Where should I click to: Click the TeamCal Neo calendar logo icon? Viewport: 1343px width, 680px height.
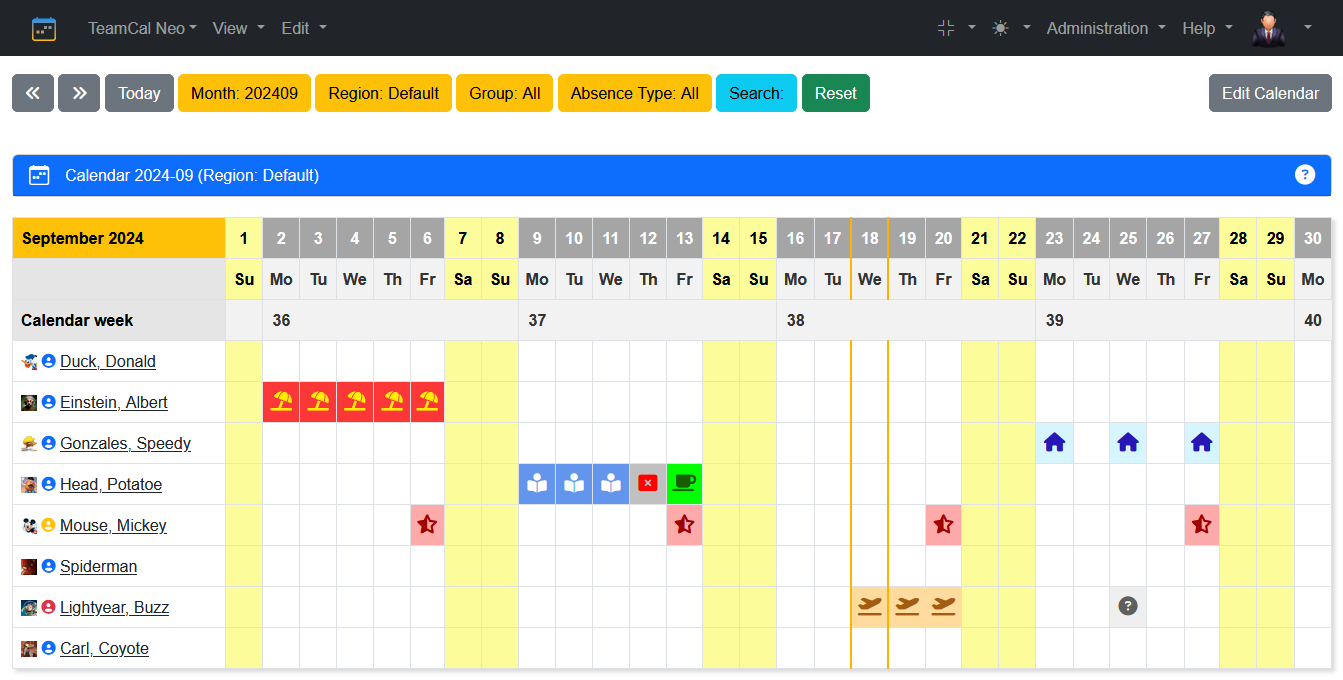[44, 28]
